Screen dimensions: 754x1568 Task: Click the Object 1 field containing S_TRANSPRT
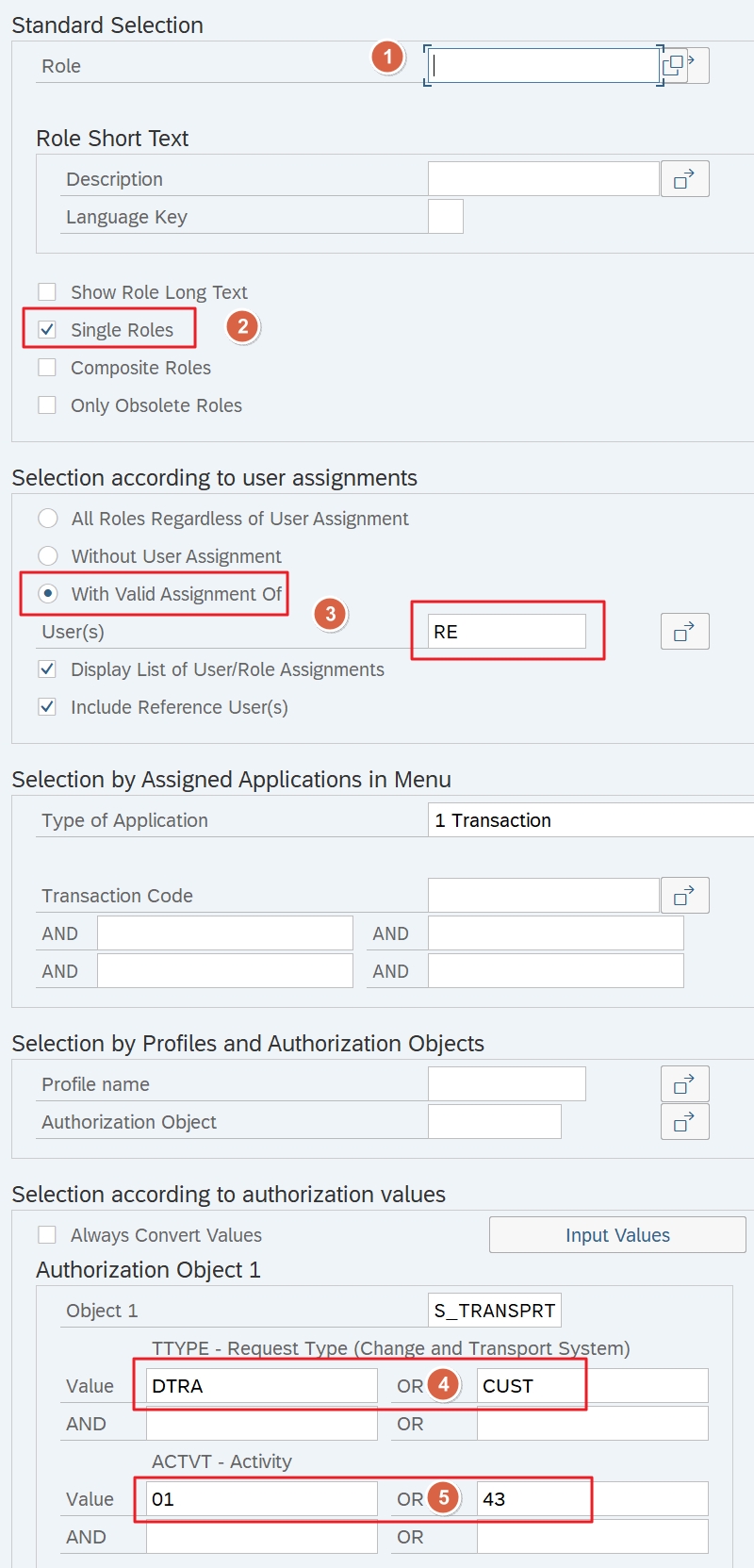(494, 1311)
